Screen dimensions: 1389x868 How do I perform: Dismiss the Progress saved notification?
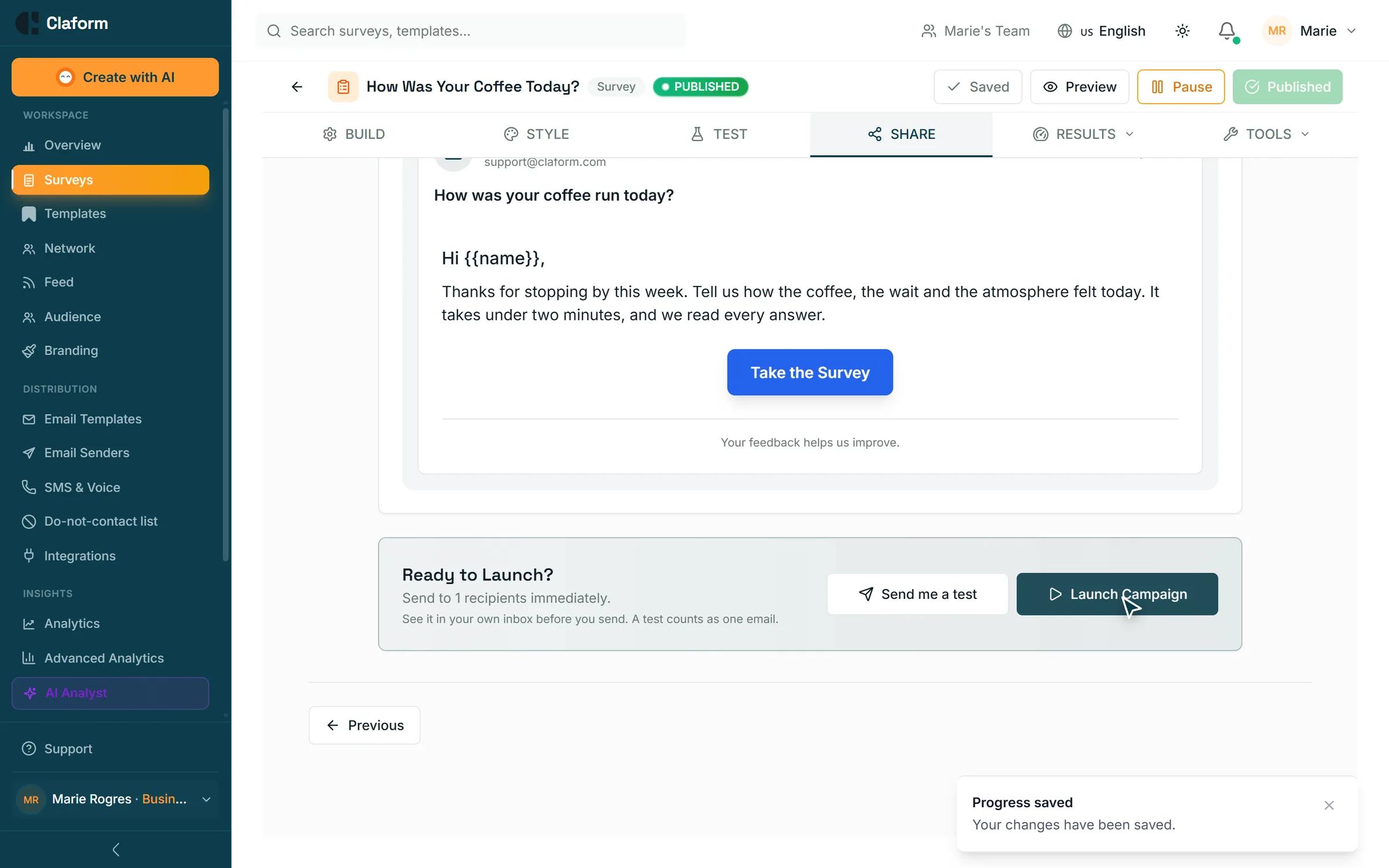coord(1329,805)
